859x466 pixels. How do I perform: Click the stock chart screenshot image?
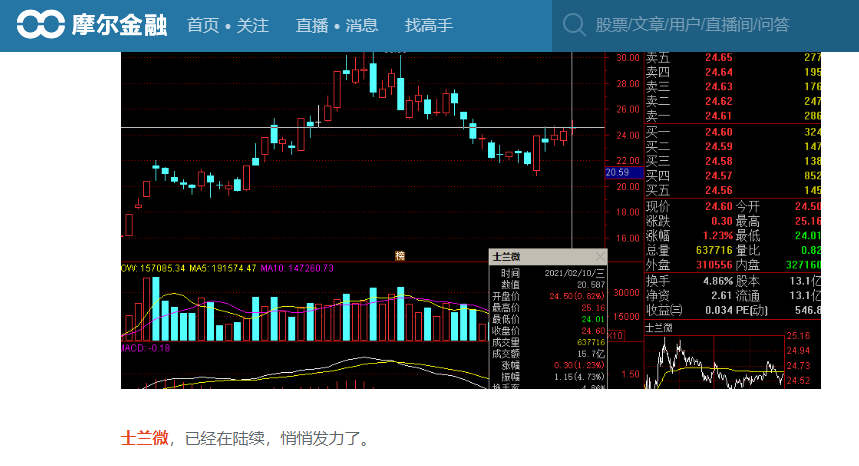[471, 220]
